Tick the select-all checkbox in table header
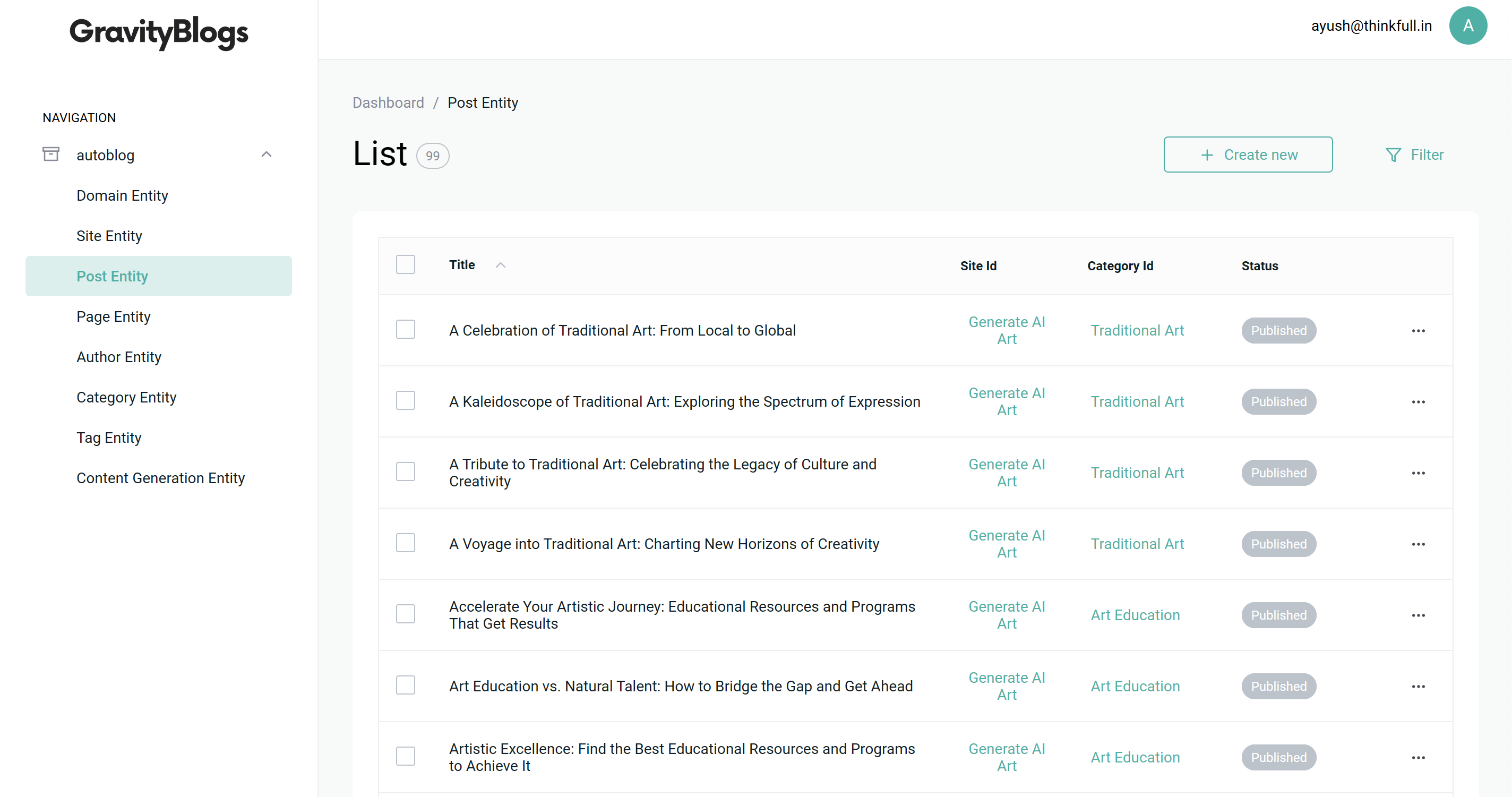1512x797 pixels. pos(405,264)
